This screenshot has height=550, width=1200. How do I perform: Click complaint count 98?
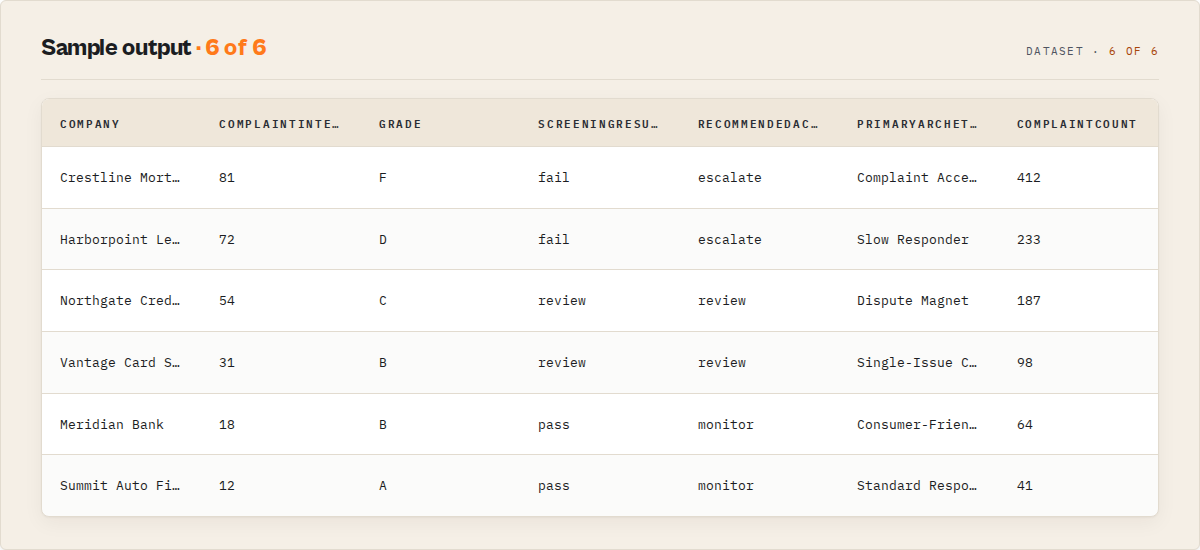tap(1025, 363)
